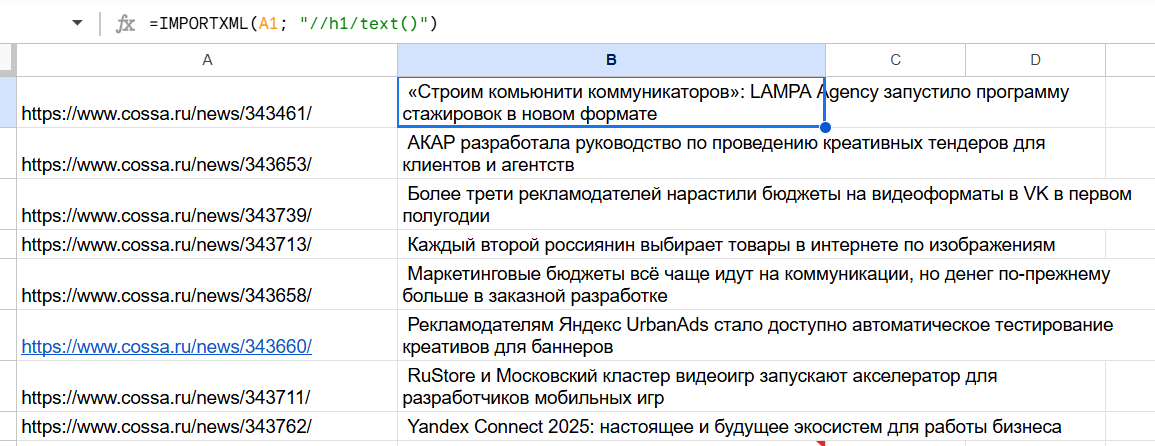Open the name box dropdown arrow
The height and width of the screenshot is (446, 1155).
(77, 24)
